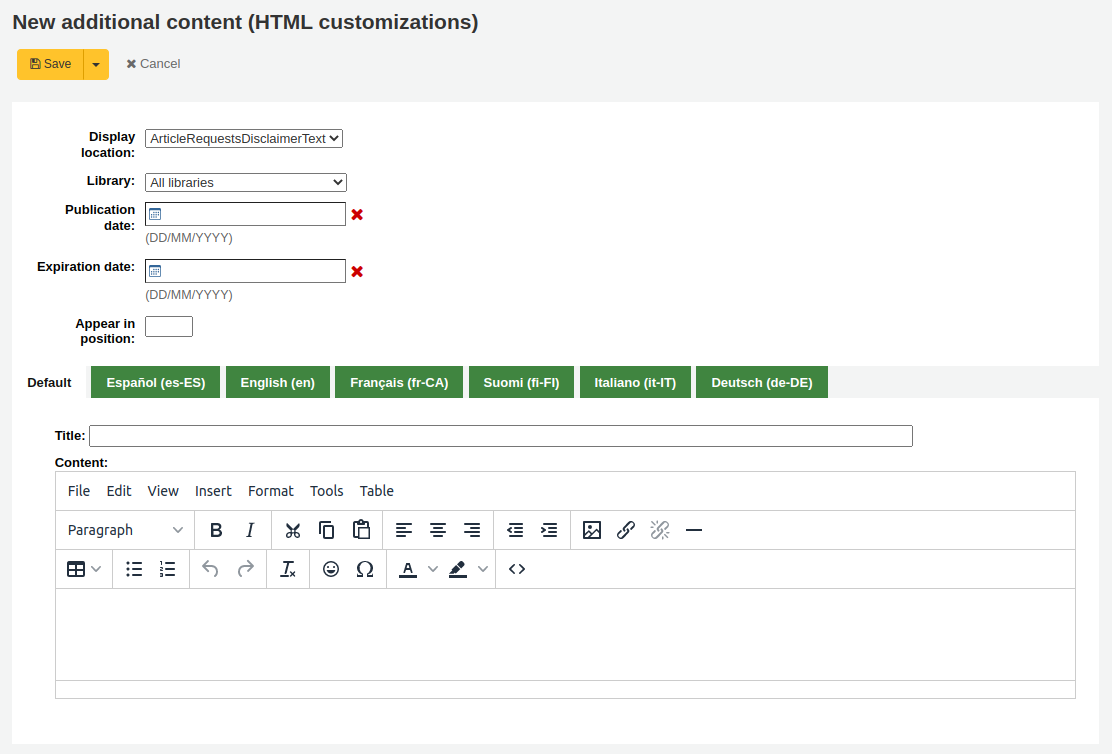
Task: Align text right
Action: pos(472,530)
